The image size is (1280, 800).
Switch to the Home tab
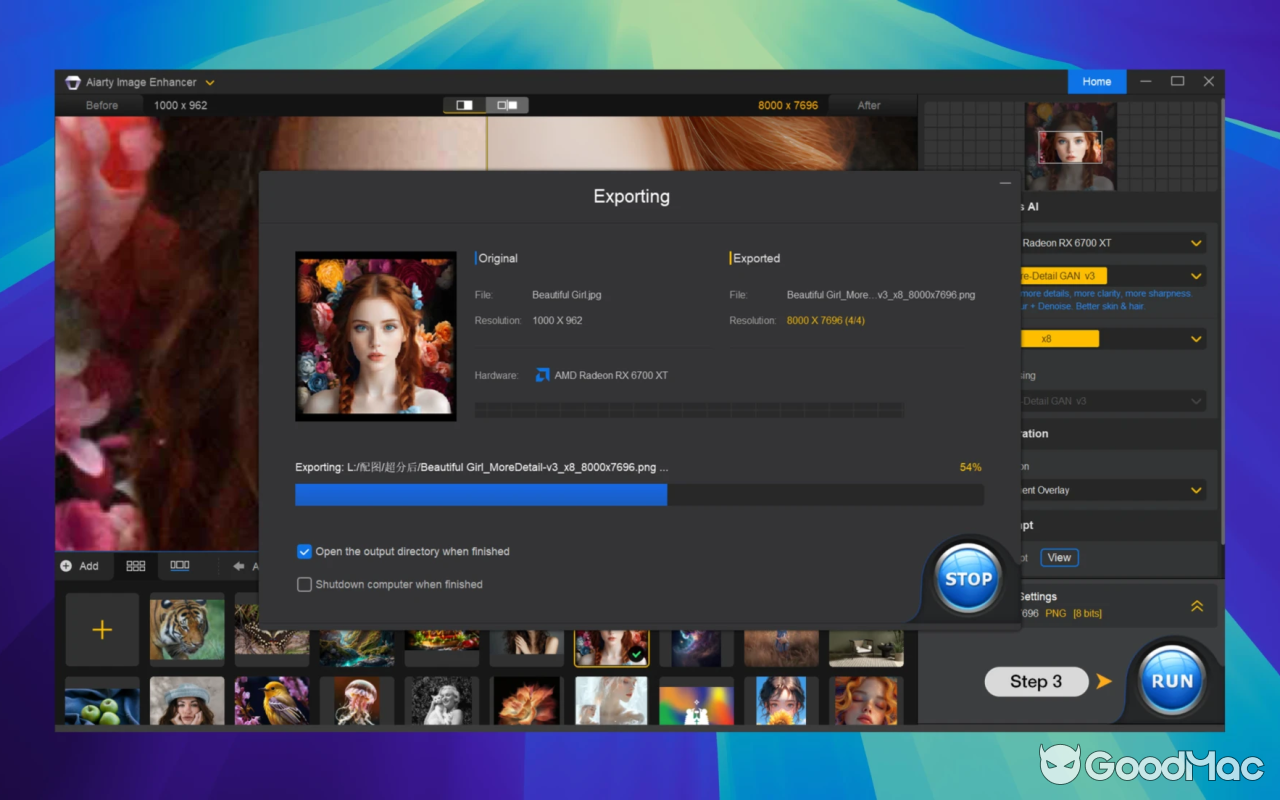(1097, 81)
